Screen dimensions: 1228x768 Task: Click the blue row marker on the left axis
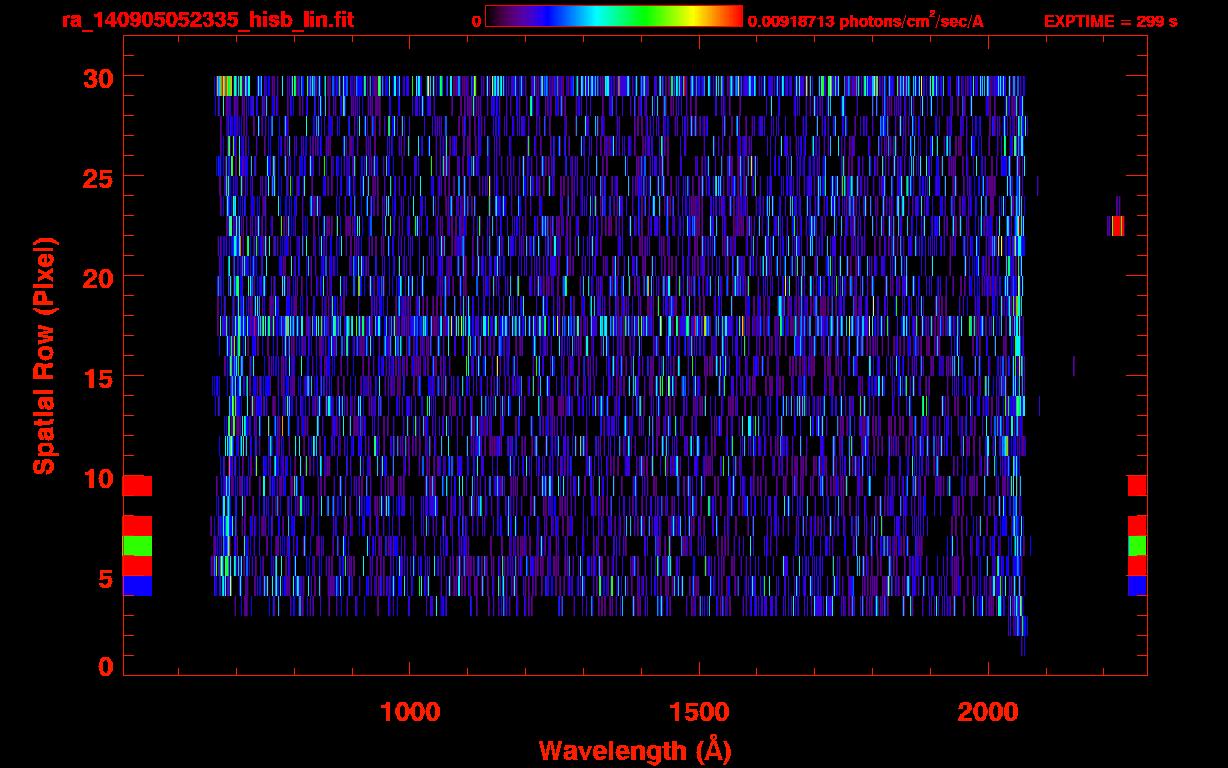coord(137,586)
